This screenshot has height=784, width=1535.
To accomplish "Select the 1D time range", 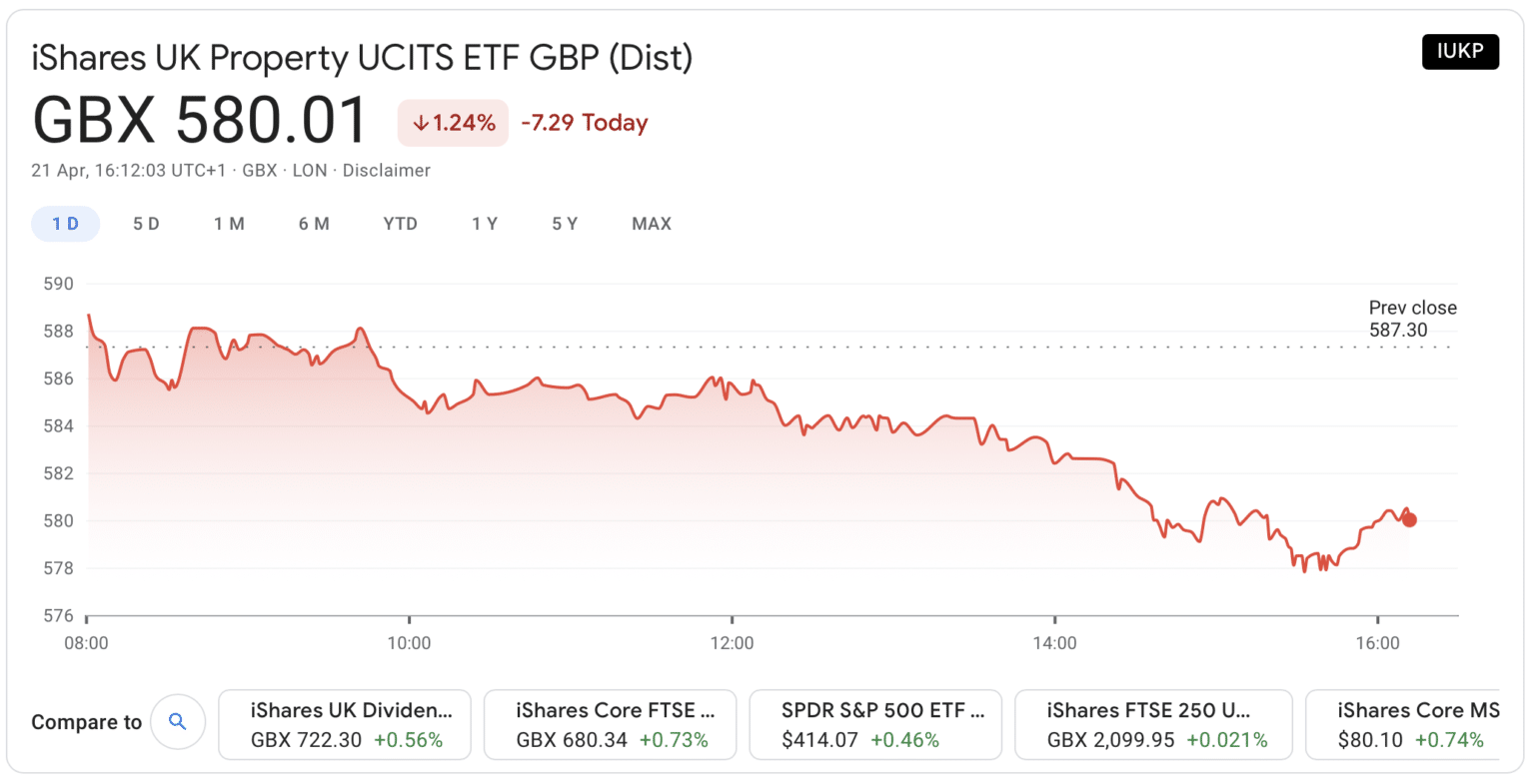I will click(x=65, y=224).
